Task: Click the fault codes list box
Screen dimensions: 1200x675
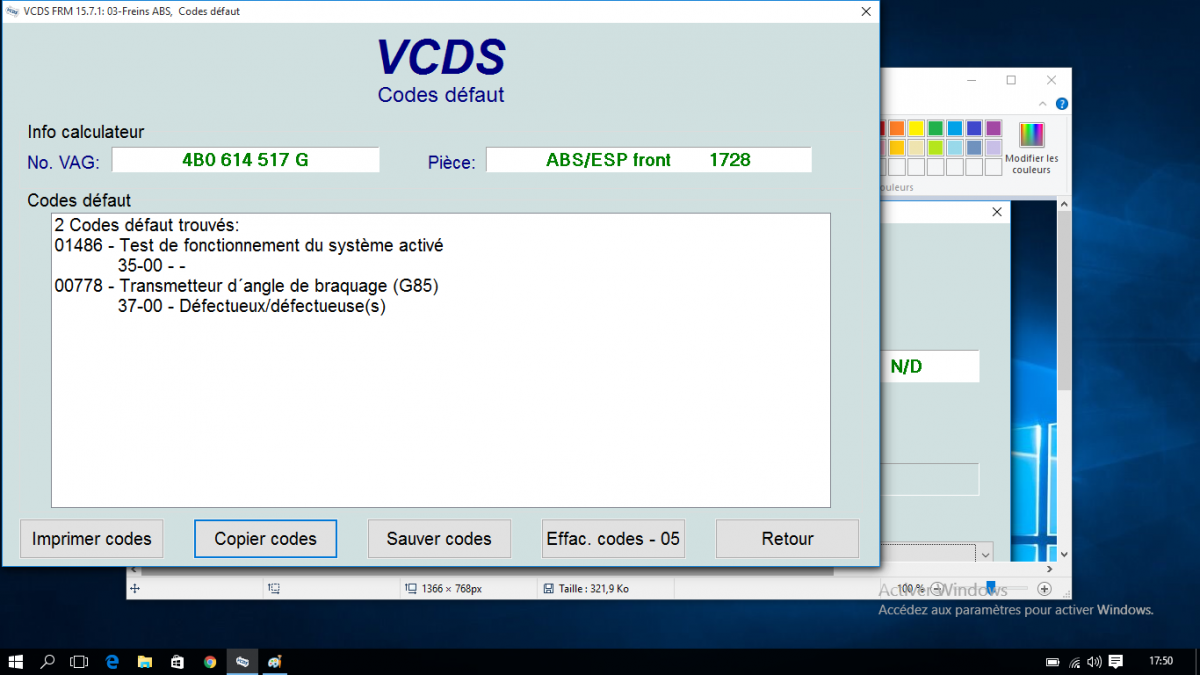Action: click(440, 400)
